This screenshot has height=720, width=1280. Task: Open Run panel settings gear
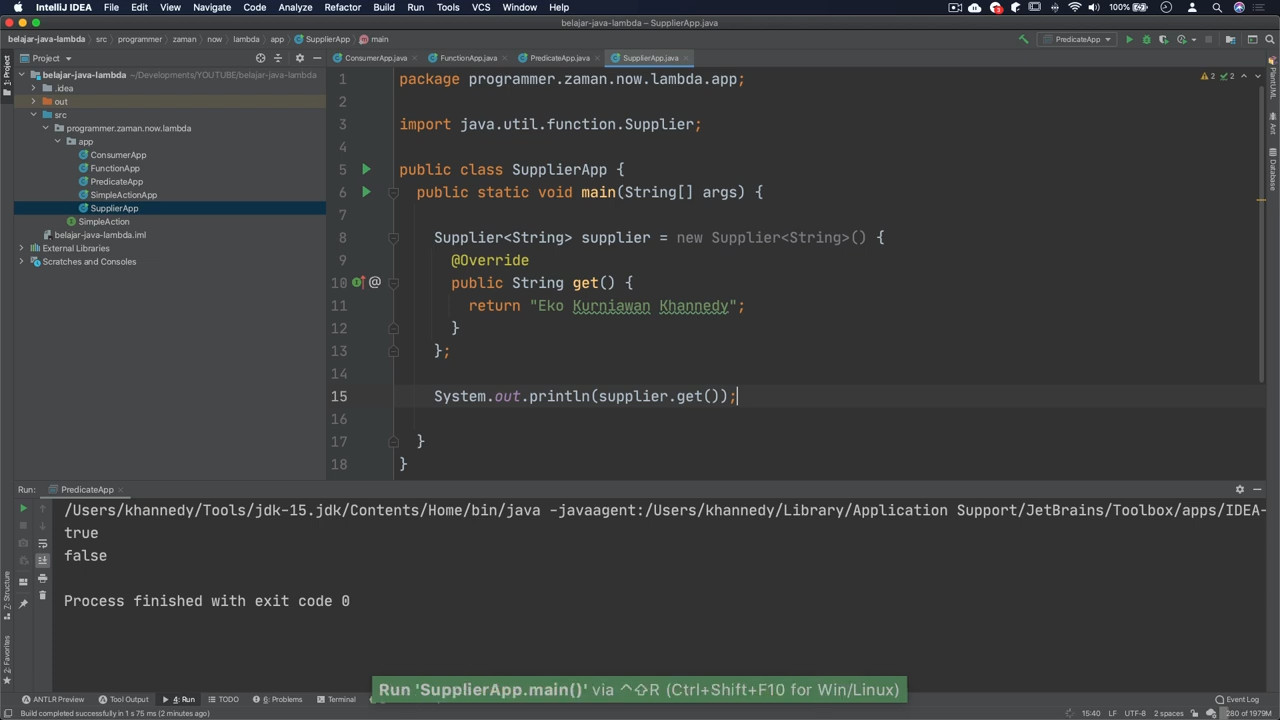pyautogui.click(x=1240, y=490)
